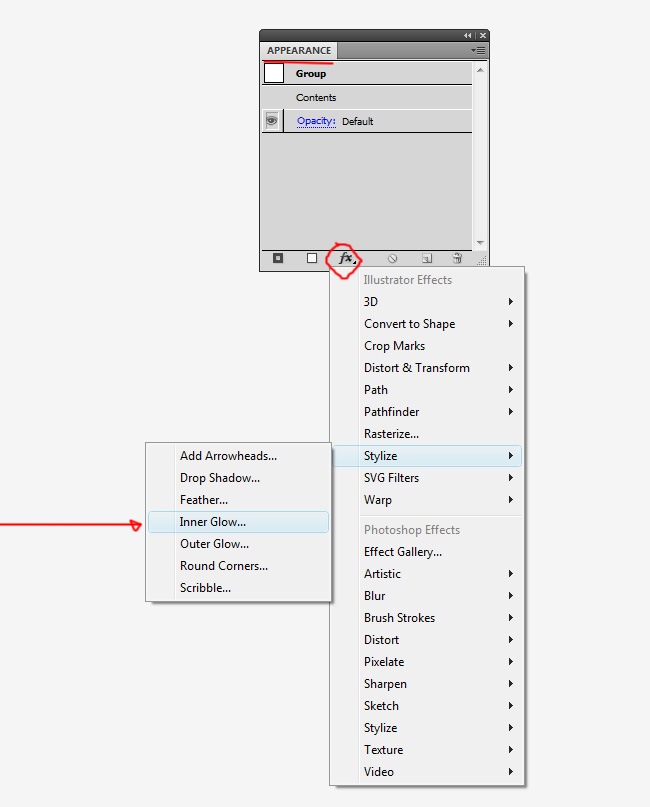Select the APPEARANCE tab

[x=299, y=50]
